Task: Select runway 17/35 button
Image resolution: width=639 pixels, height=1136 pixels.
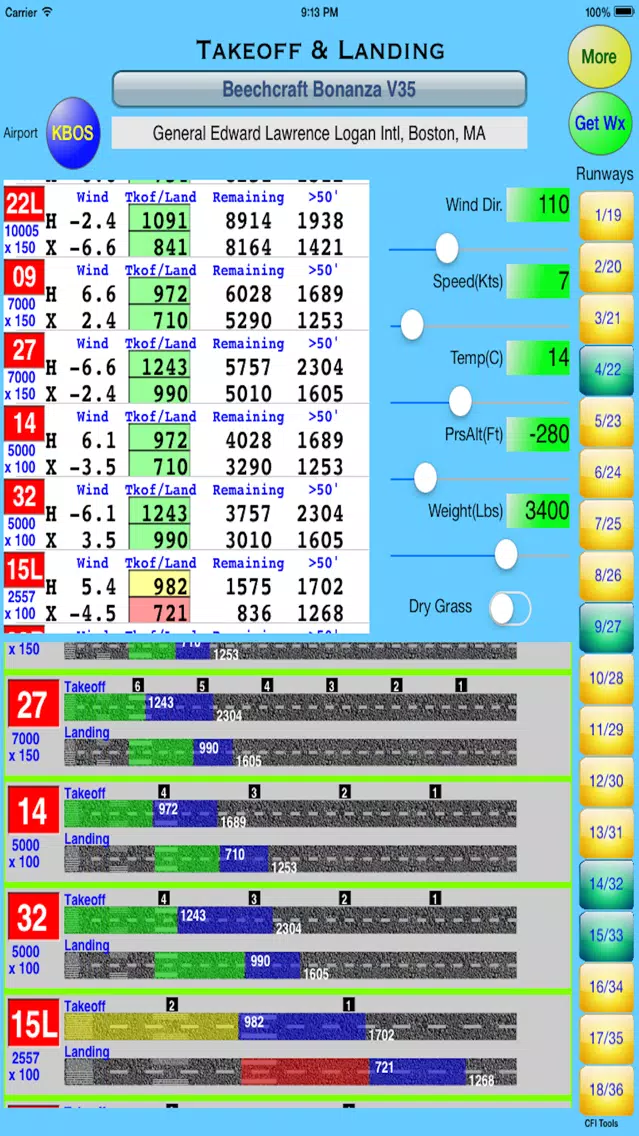Action: pos(607,1038)
